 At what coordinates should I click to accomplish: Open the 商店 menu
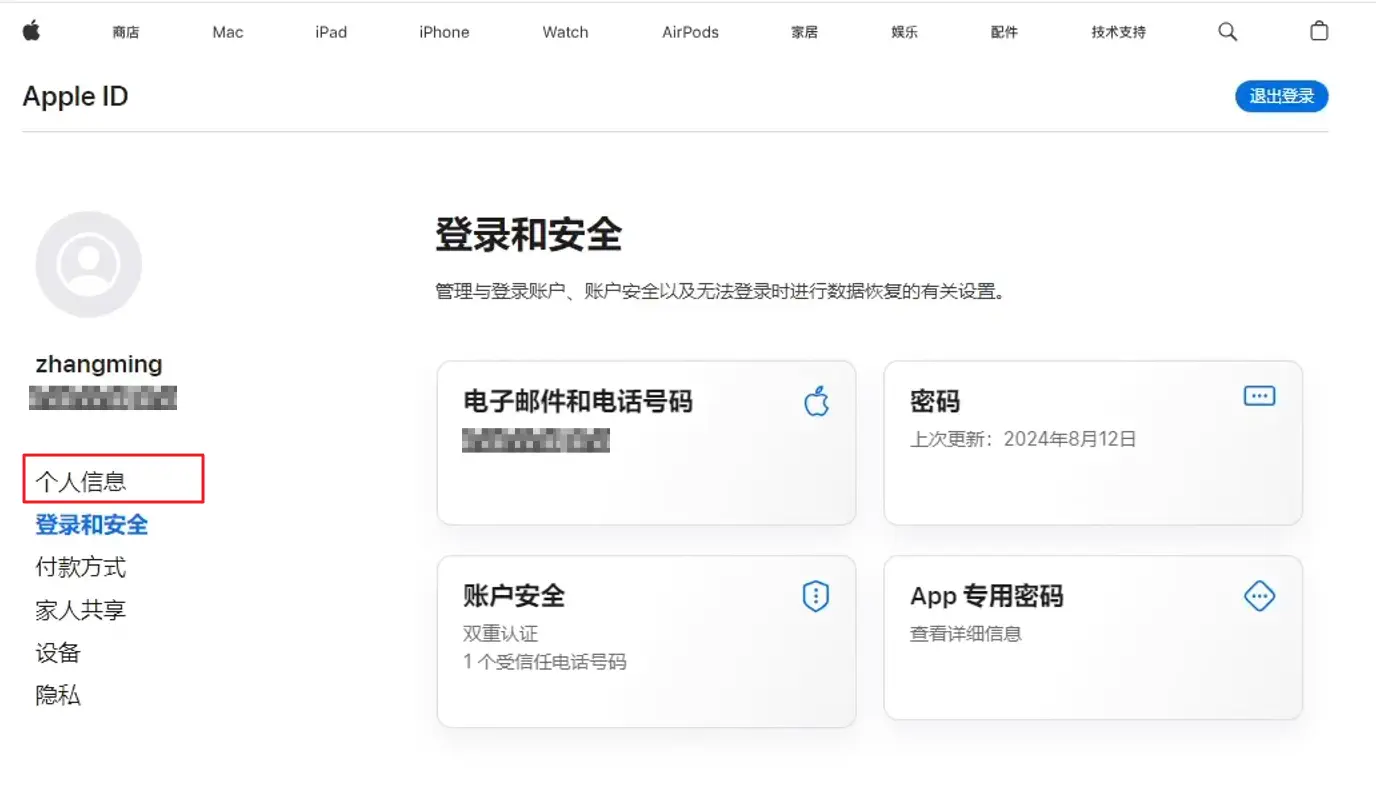click(x=126, y=32)
